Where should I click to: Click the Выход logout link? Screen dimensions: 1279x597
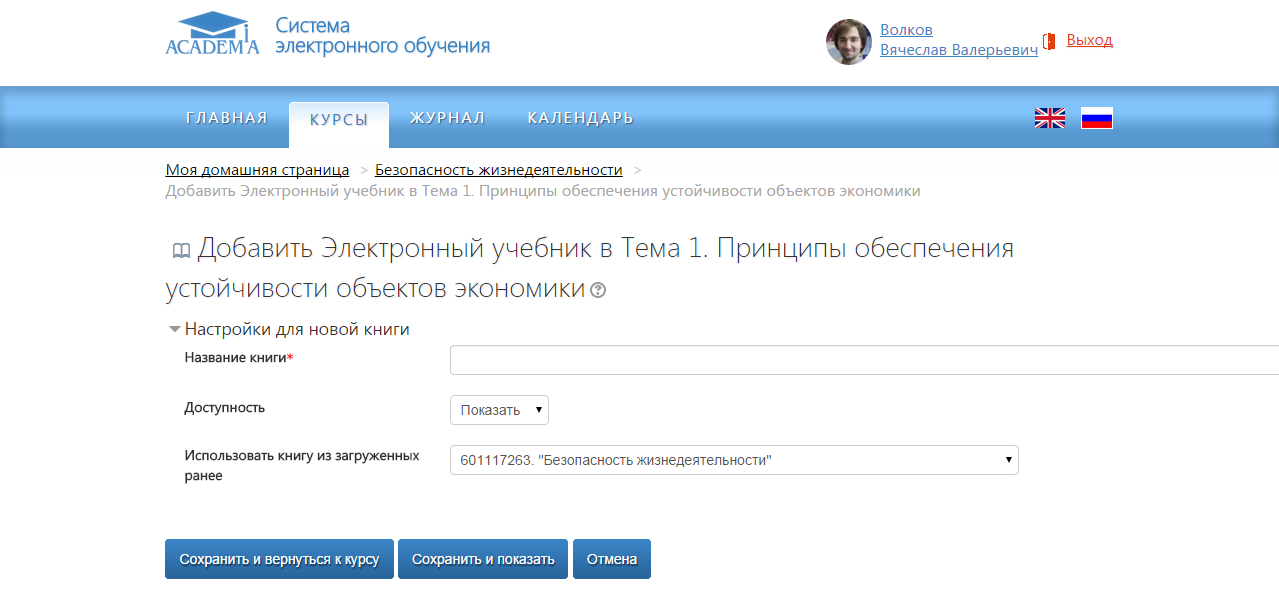[1089, 40]
